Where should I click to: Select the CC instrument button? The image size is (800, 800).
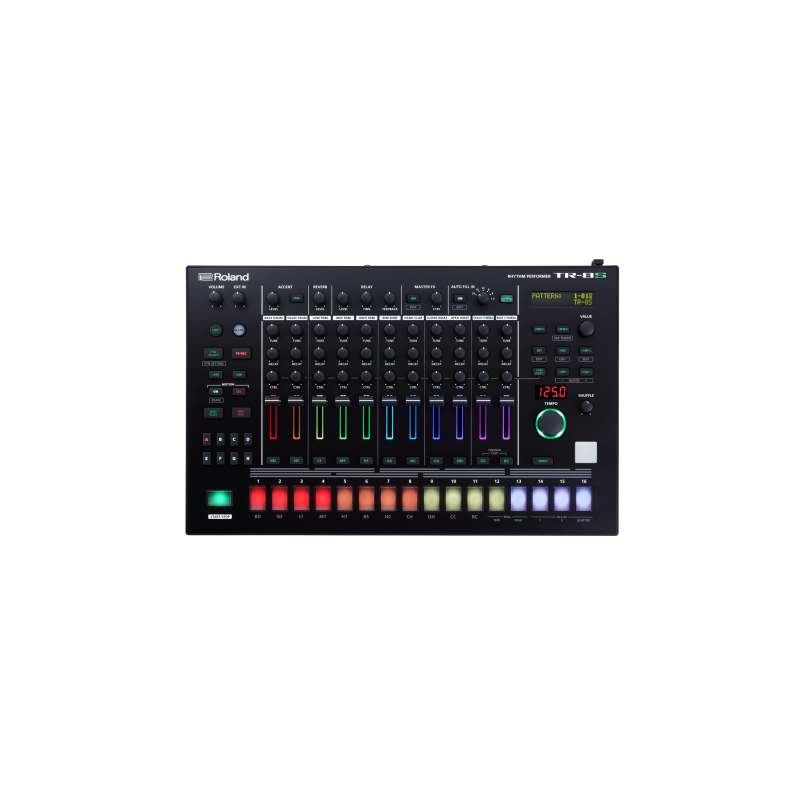click(x=483, y=461)
